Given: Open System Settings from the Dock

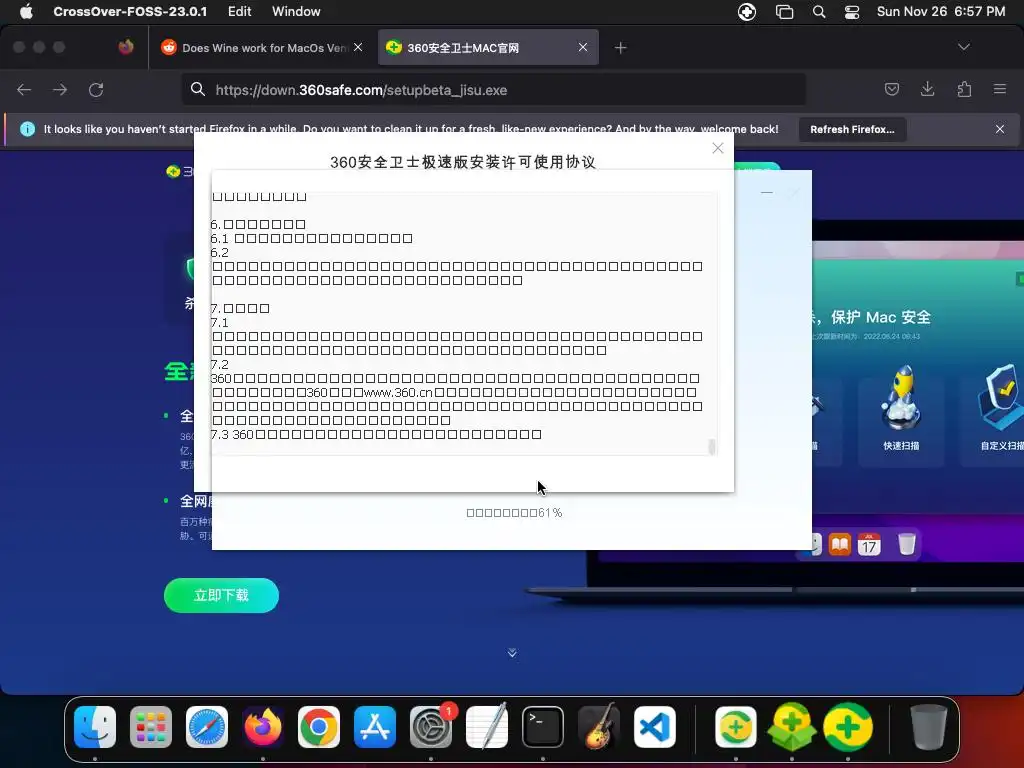Looking at the screenshot, I should [x=431, y=727].
